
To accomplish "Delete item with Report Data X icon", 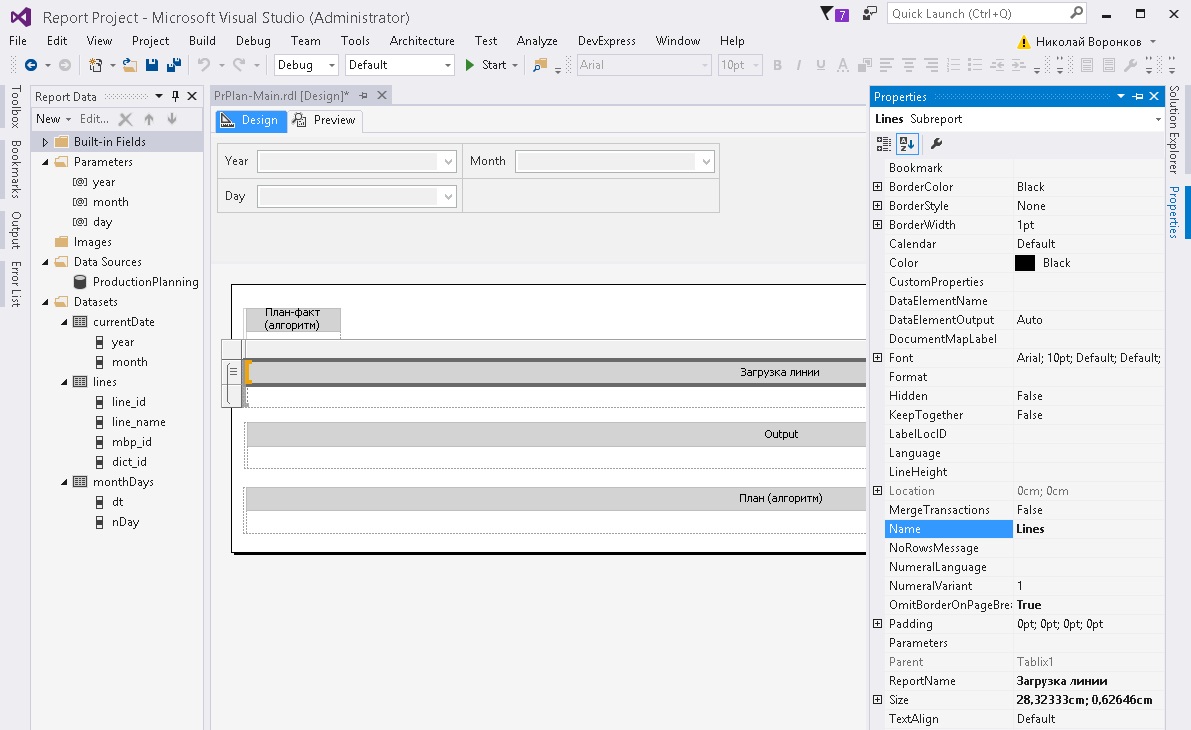I will [x=125, y=119].
